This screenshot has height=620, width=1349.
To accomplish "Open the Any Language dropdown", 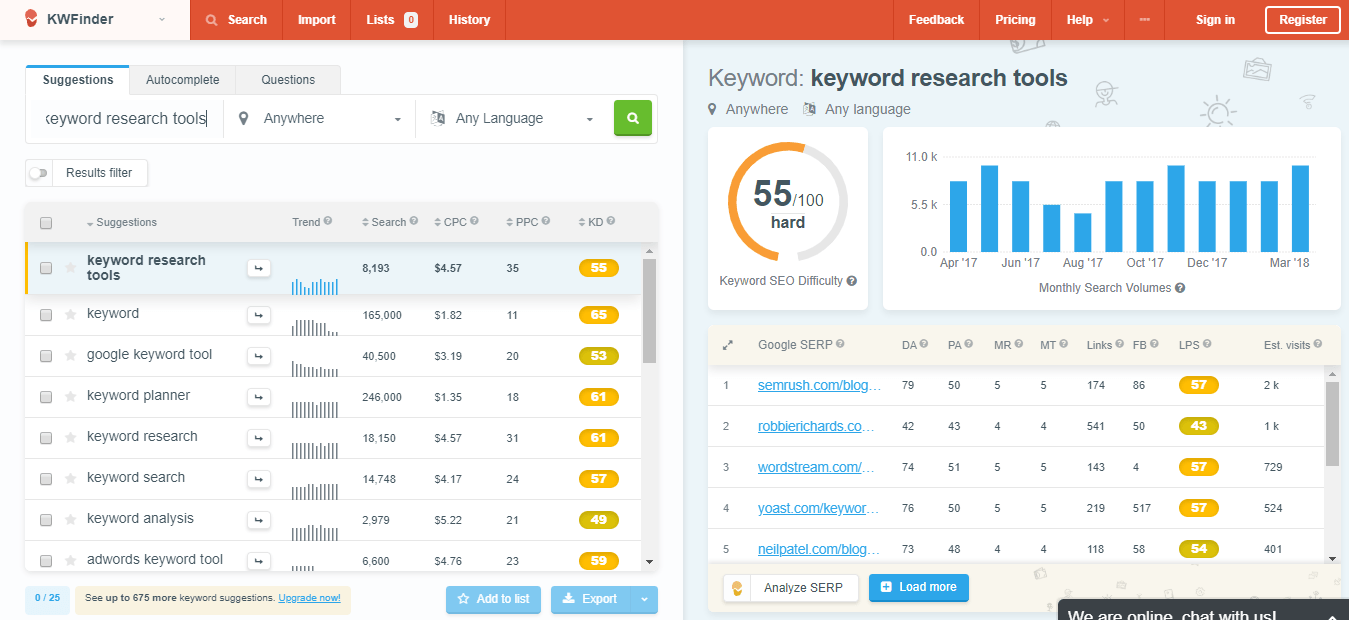I will 511,118.
